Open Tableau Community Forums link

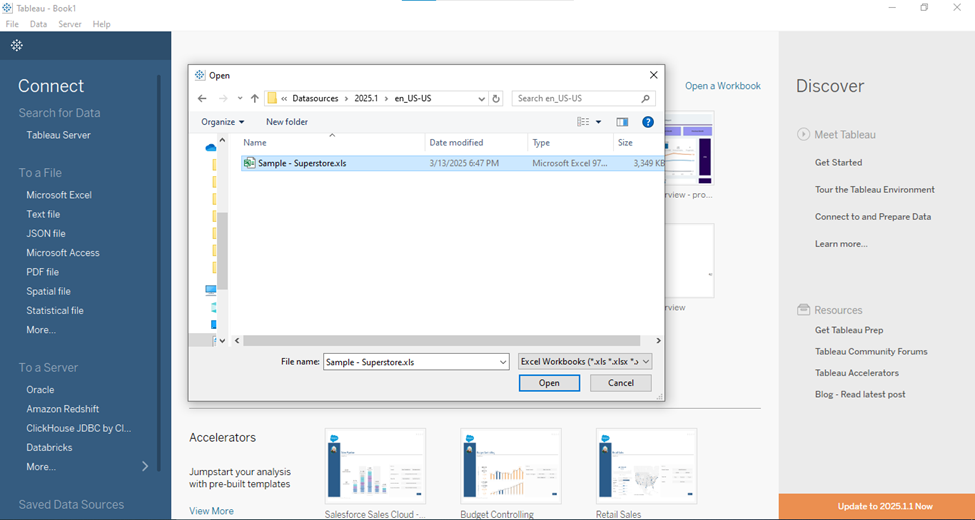point(871,351)
